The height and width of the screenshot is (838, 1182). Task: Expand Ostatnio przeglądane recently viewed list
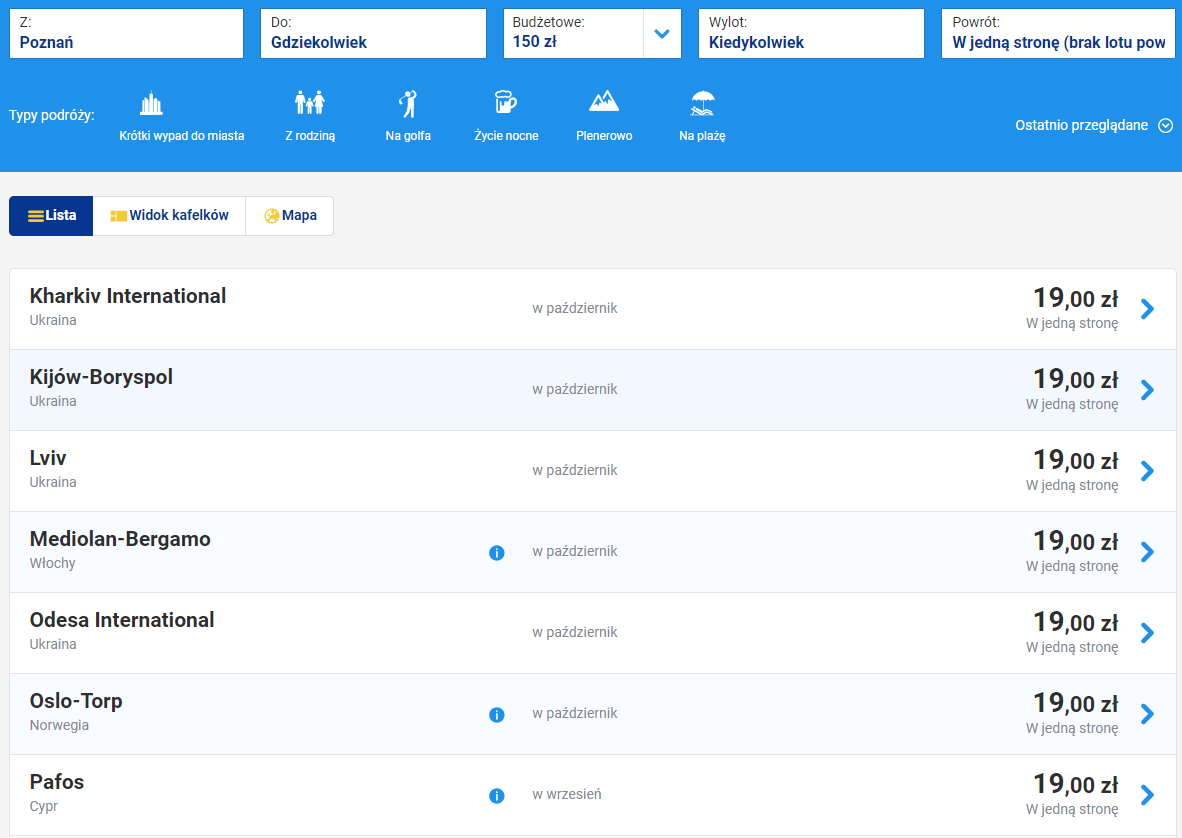(1165, 126)
